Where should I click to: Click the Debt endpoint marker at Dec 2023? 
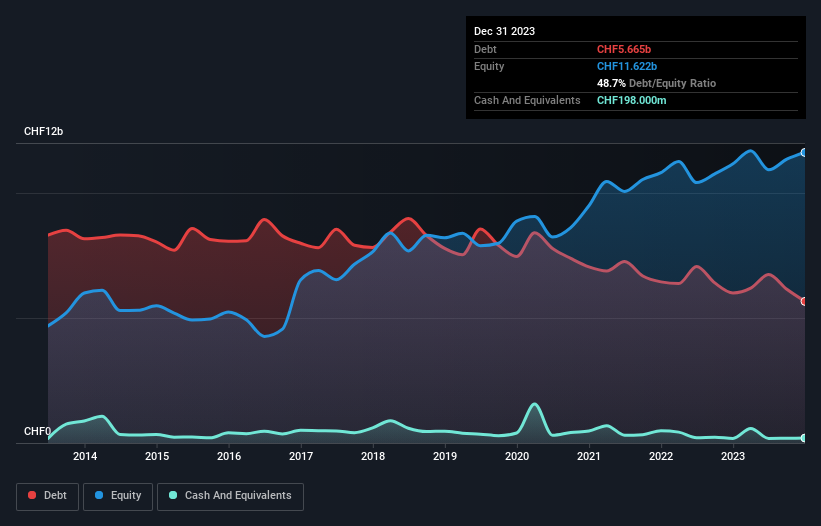pos(804,301)
